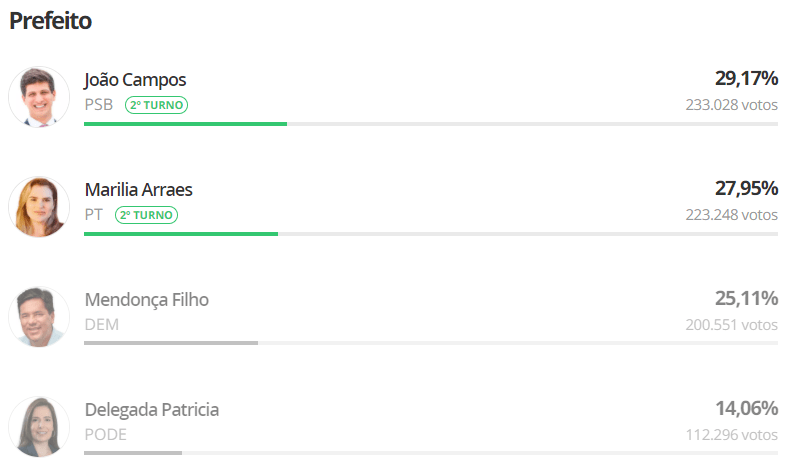
Task: Click the 14,06% percentage figure
Action: pyautogui.click(x=747, y=408)
